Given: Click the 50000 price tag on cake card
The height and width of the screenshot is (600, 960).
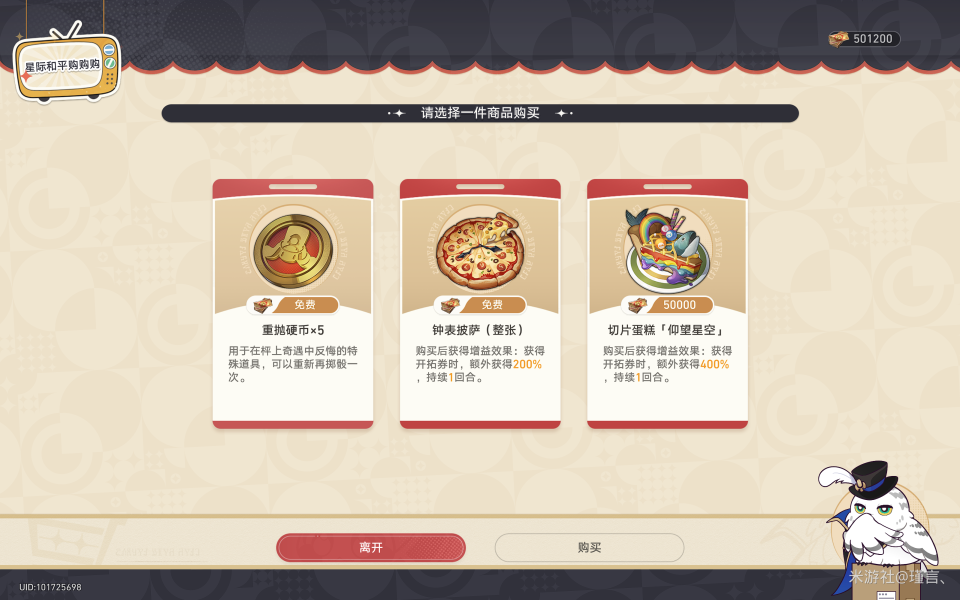Looking at the screenshot, I should pyautogui.click(x=667, y=304).
